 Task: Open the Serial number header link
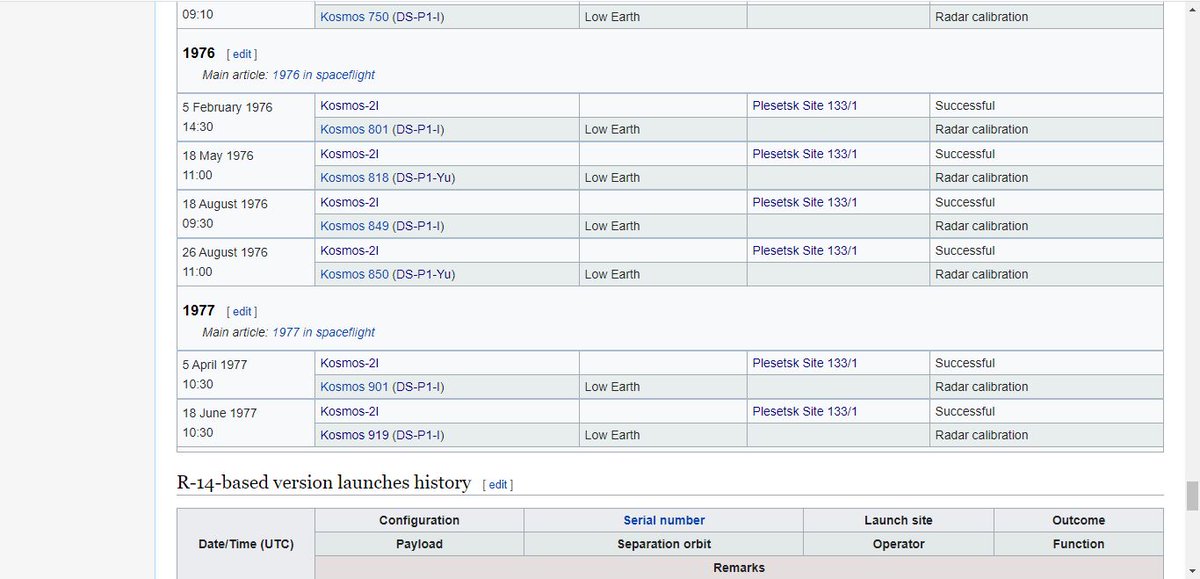[664, 520]
